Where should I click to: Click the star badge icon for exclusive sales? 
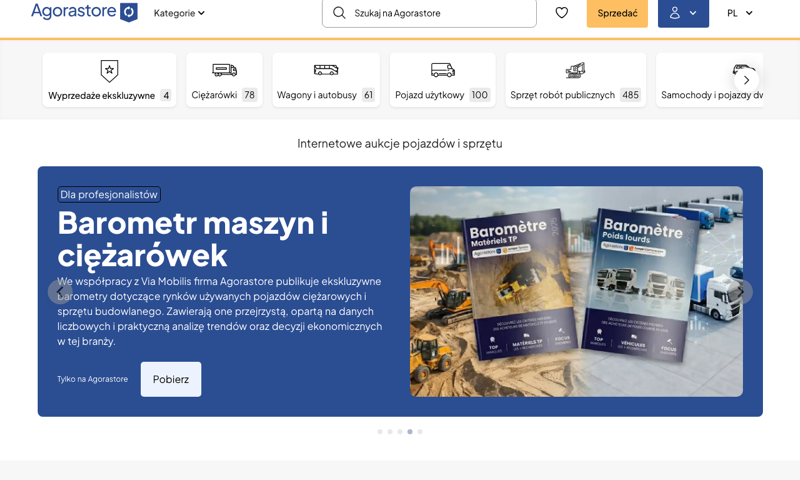[x=109, y=70]
